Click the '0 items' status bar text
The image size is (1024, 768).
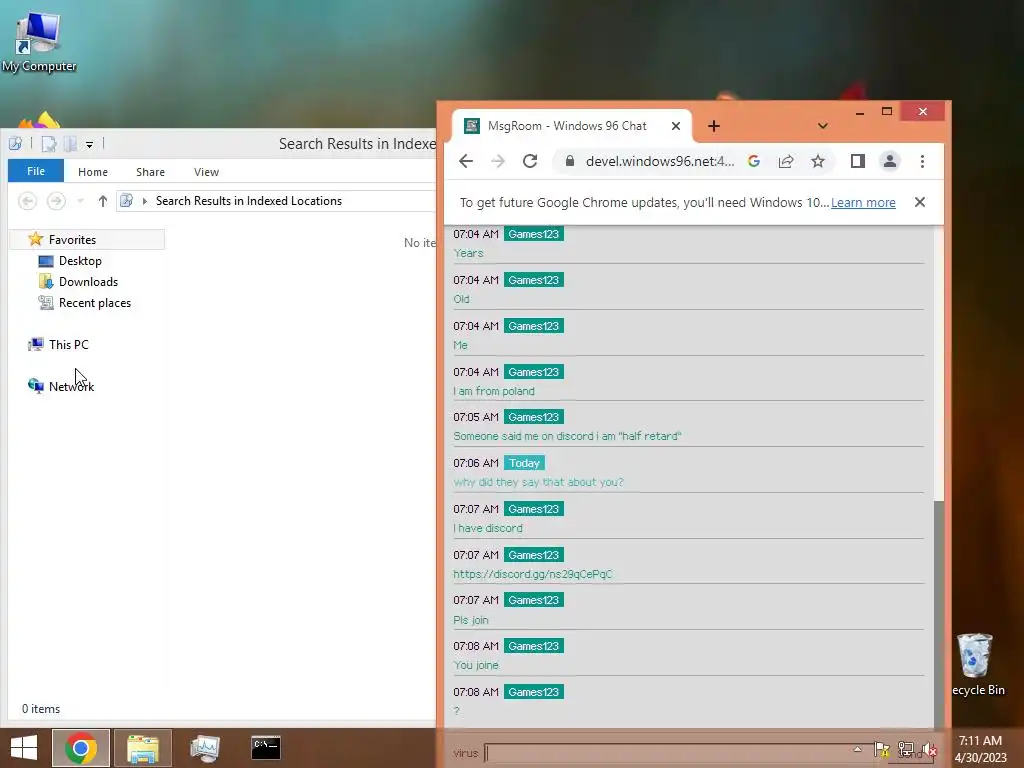(41, 709)
